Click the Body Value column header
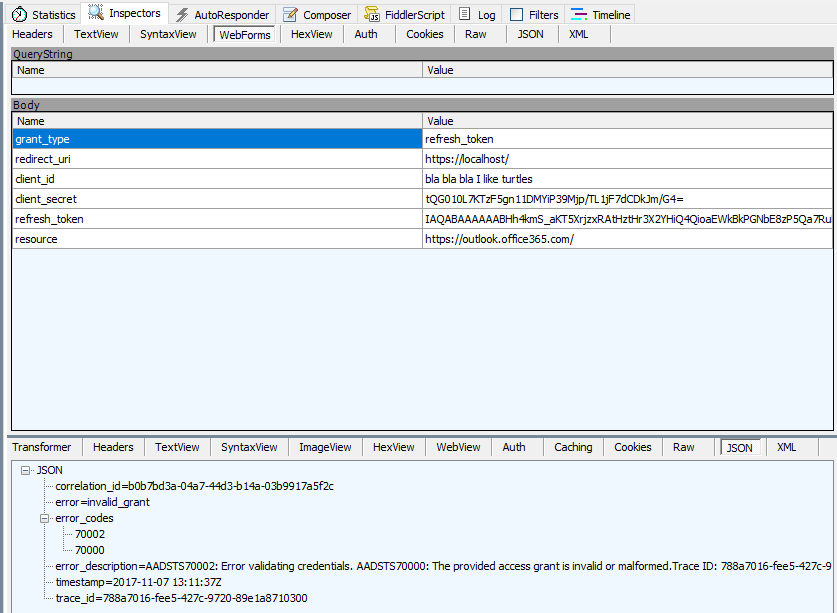The width and height of the screenshot is (837, 613). [628, 121]
